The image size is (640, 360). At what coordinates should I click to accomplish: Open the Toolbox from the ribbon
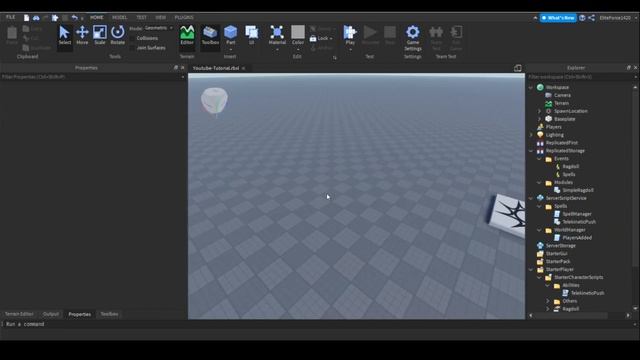(210, 36)
